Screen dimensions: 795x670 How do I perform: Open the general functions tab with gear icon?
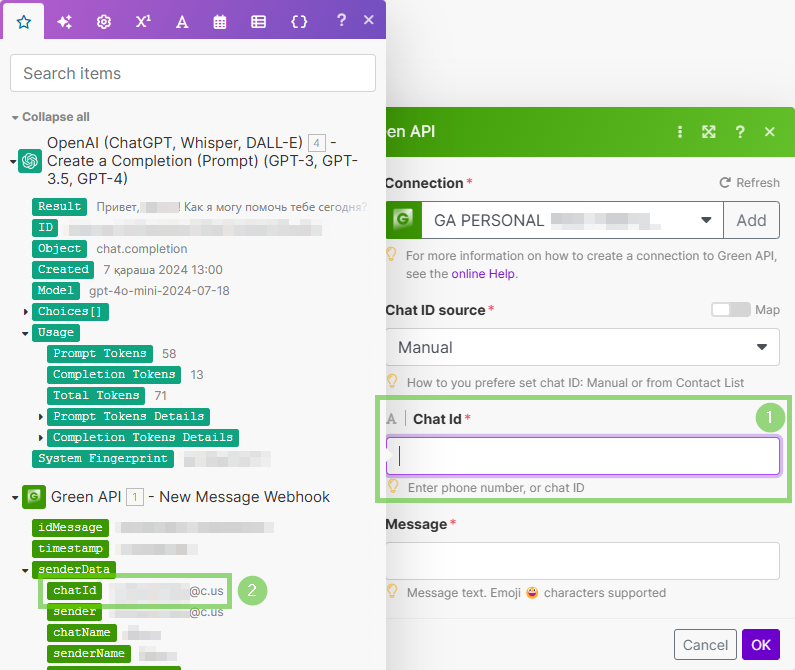click(x=103, y=21)
